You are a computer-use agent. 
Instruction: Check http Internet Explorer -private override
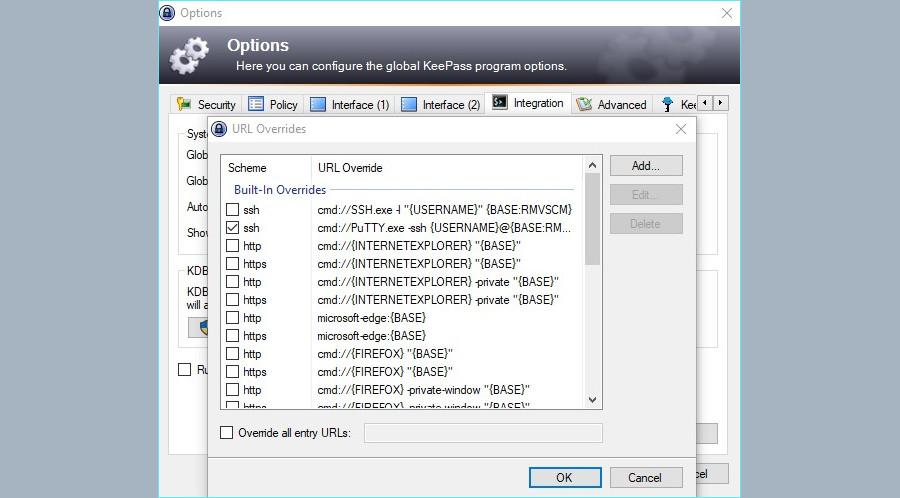[x=232, y=282]
